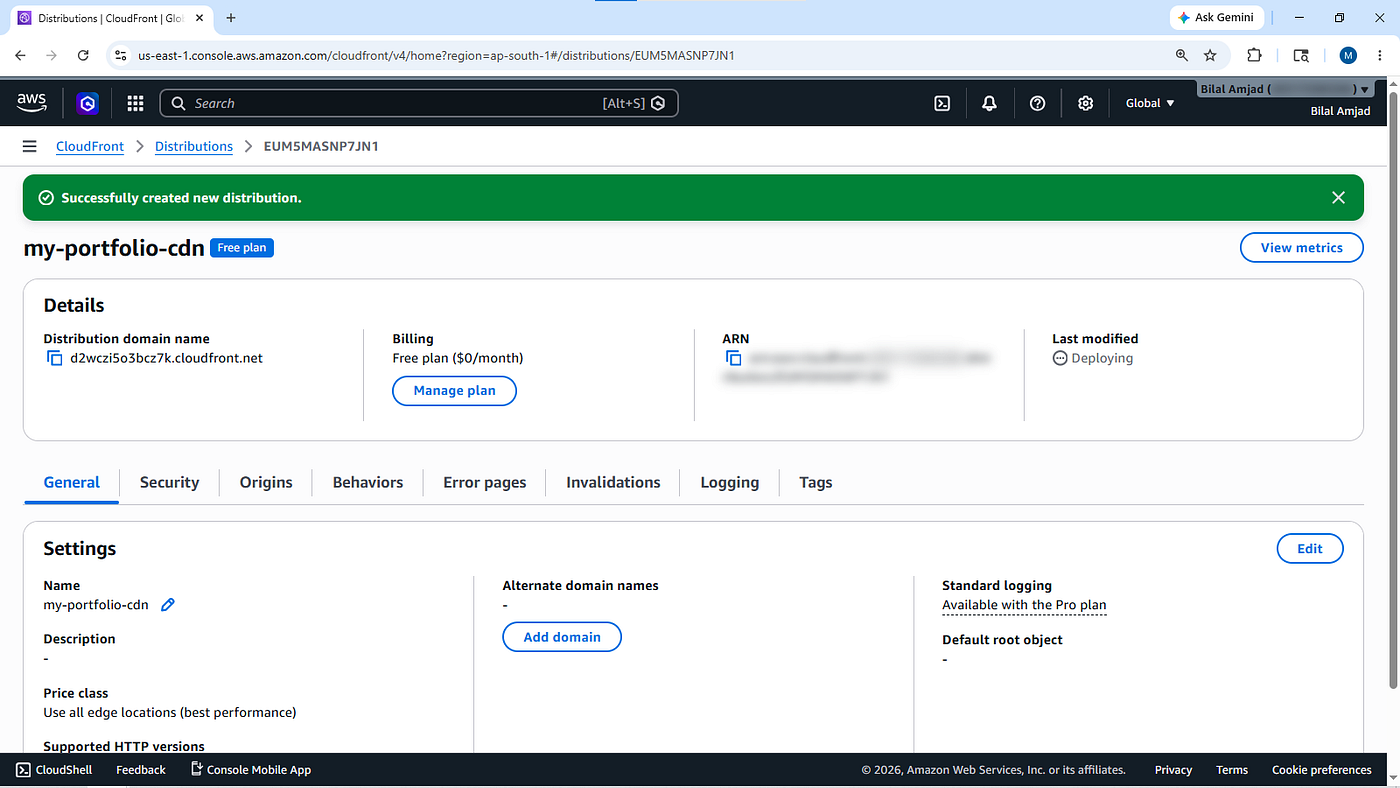Click the View metrics button

1302,248
